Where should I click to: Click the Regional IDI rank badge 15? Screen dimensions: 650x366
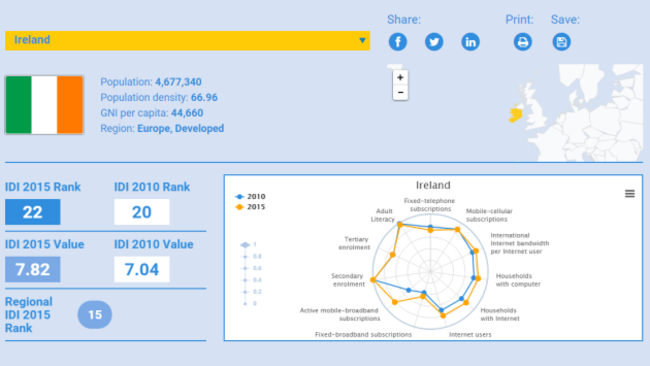click(x=95, y=315)
